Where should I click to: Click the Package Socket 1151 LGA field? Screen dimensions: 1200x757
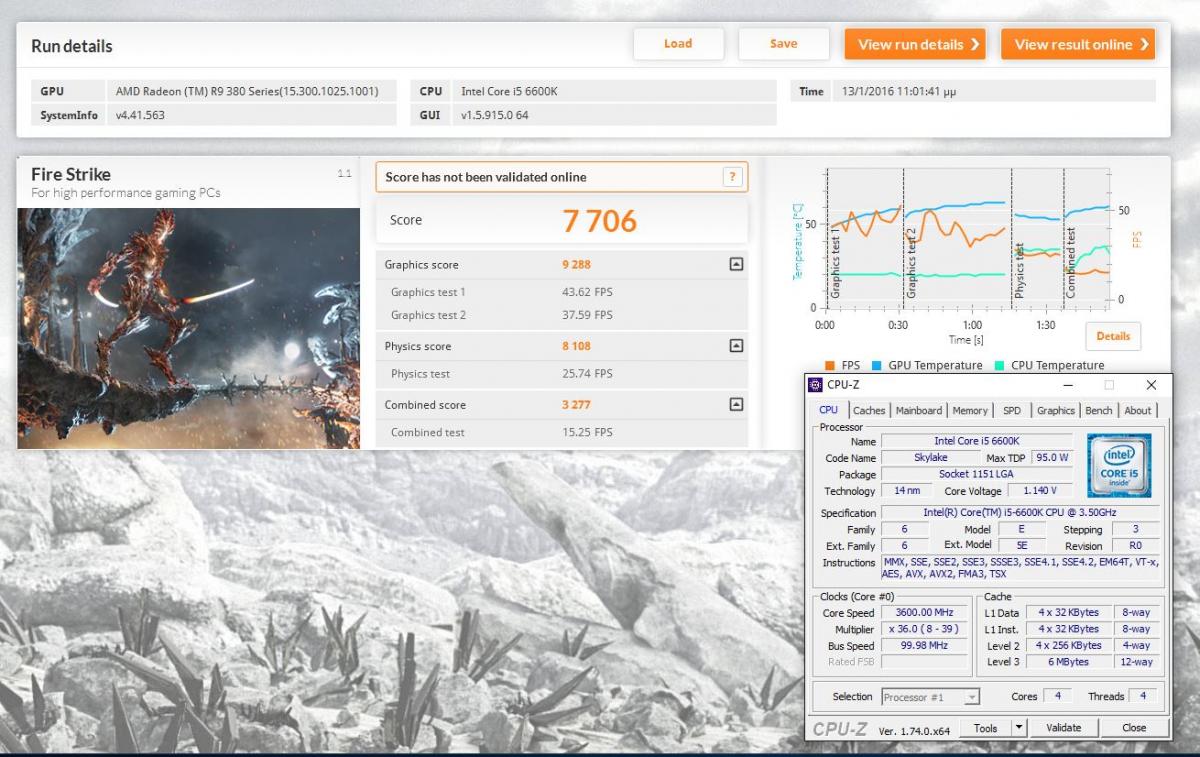[x=976, y=474]
